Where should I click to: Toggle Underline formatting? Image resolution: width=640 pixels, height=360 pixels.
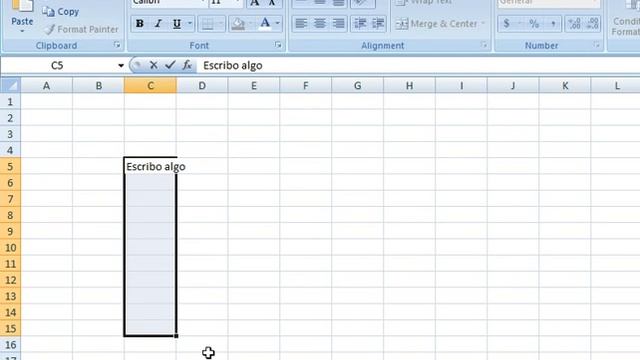pos(177,24)
